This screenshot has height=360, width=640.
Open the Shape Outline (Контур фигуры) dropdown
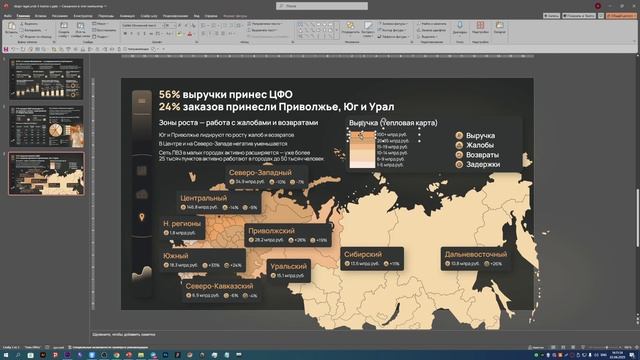pyautogui.click(x=391, y=30)
